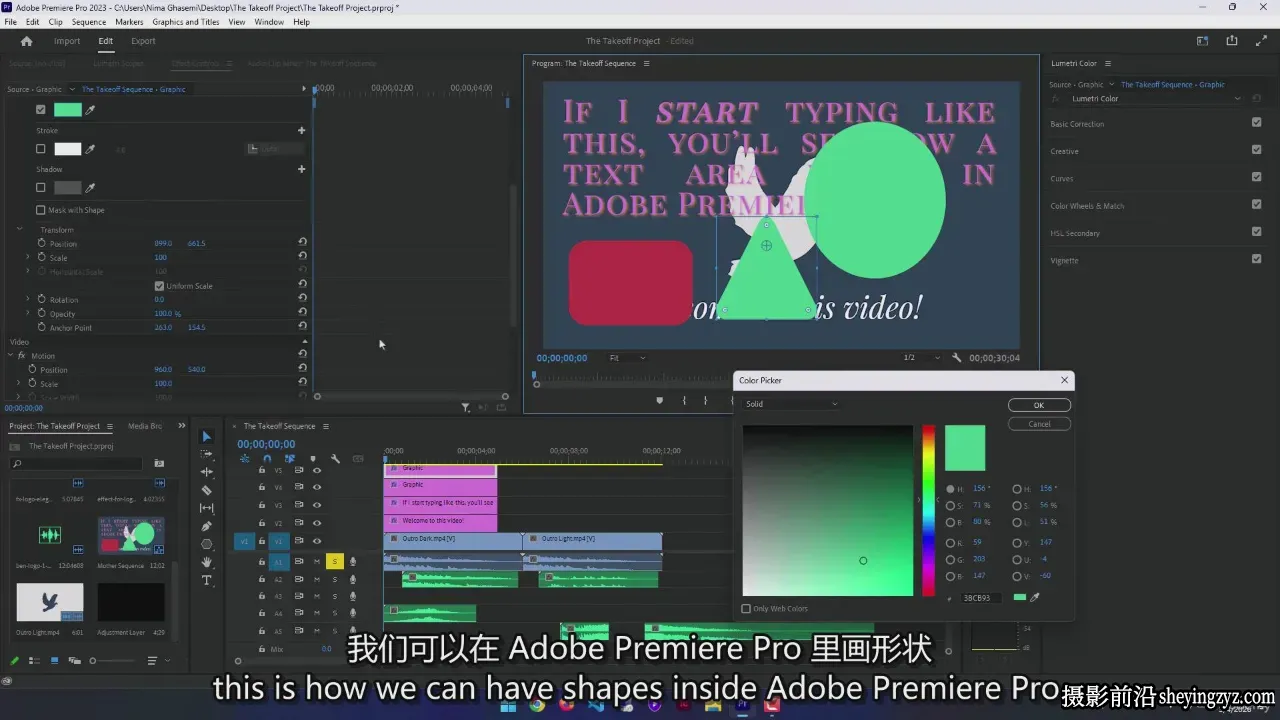Collapse the Motion effect
Viewport: 1280px width, 720px height.
coord(10,356)
